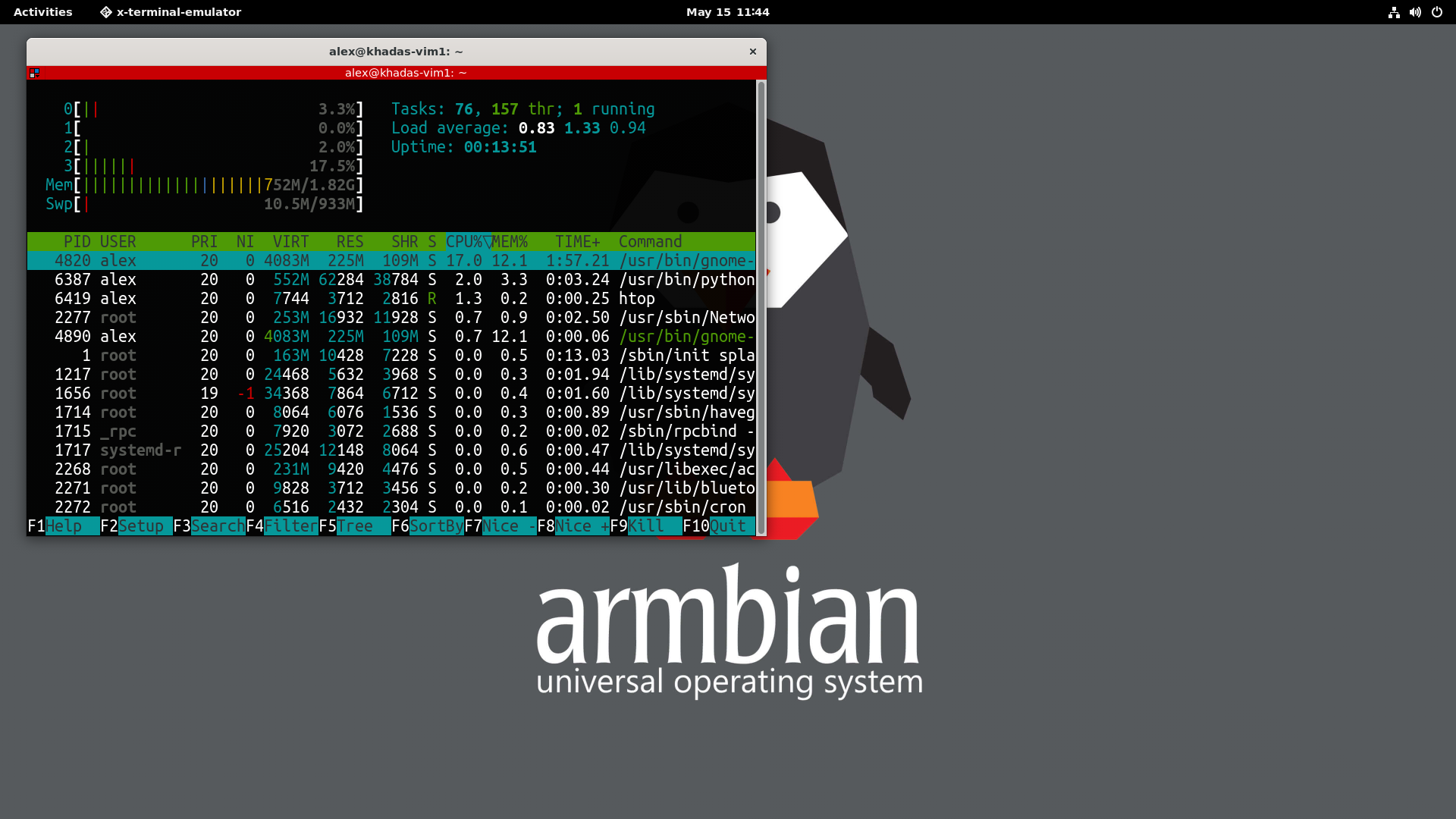
Task: Click the F4 Filter function key
Action: pos(282,526)
